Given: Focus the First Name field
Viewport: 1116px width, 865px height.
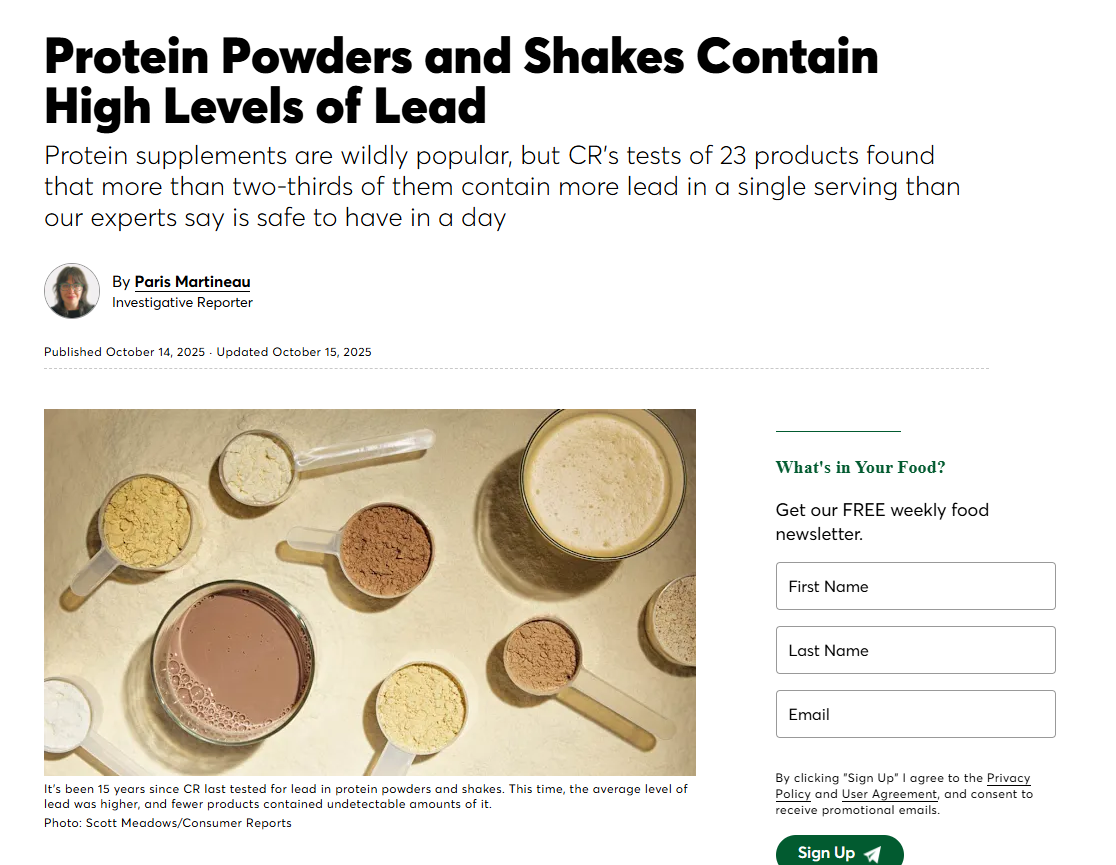Looking at the screenshot, I should [915, 586].
